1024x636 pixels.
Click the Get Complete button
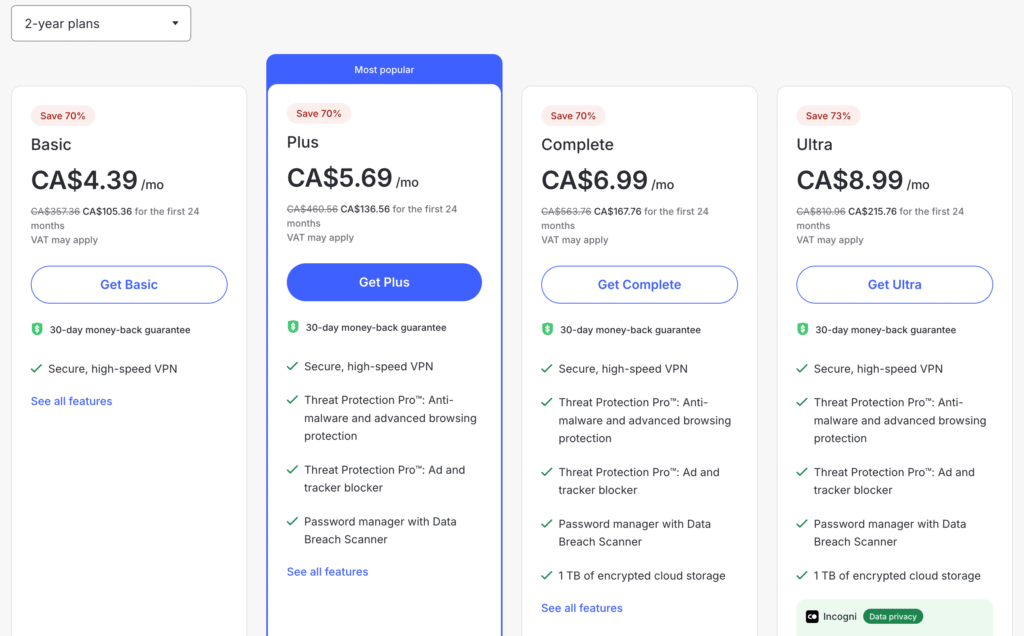pyautogui.click(x=639, y=285)
